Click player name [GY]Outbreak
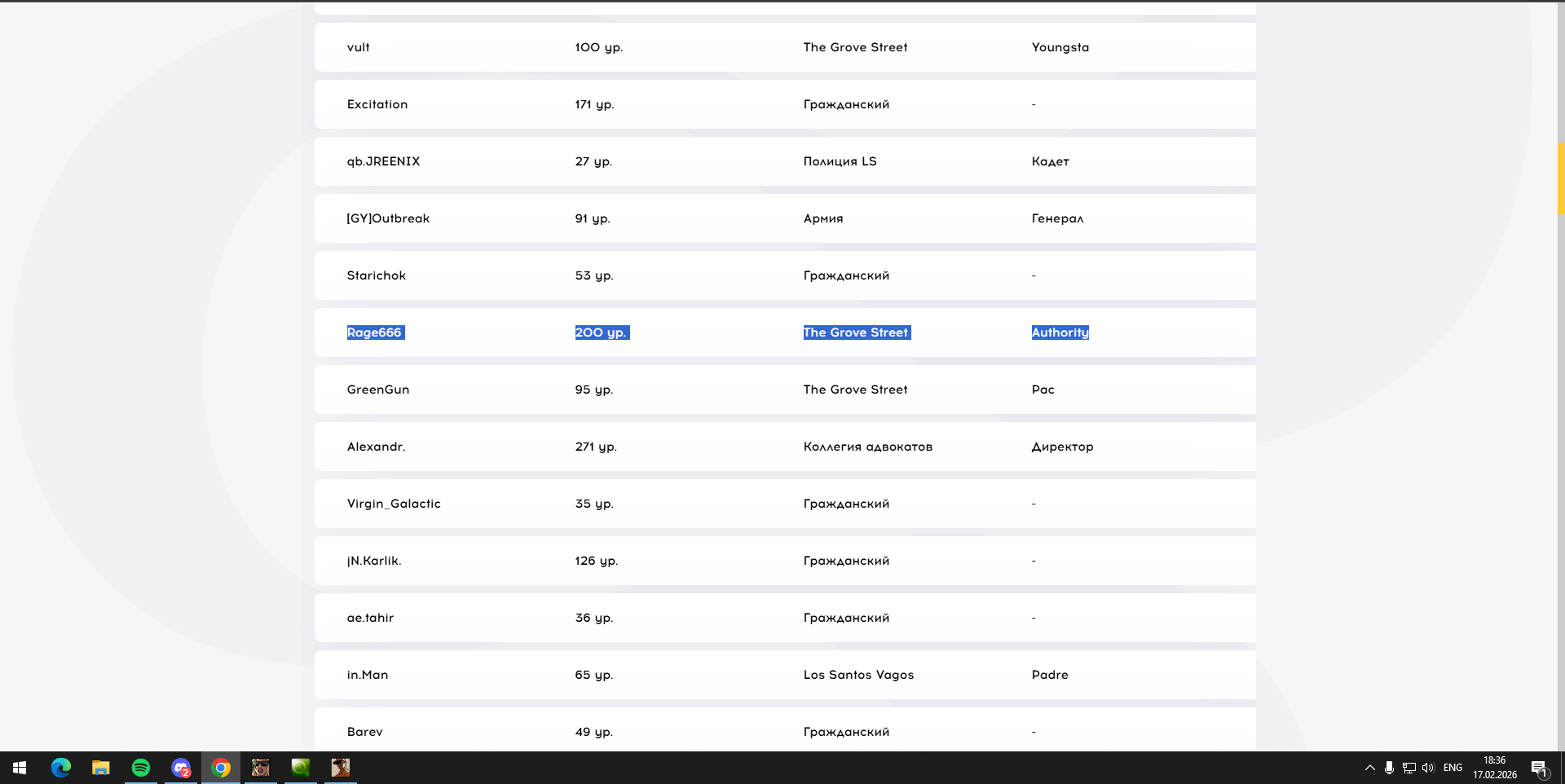Image resolution: width=1565 pixels, height=784 pixels. (x=388, y=218)
